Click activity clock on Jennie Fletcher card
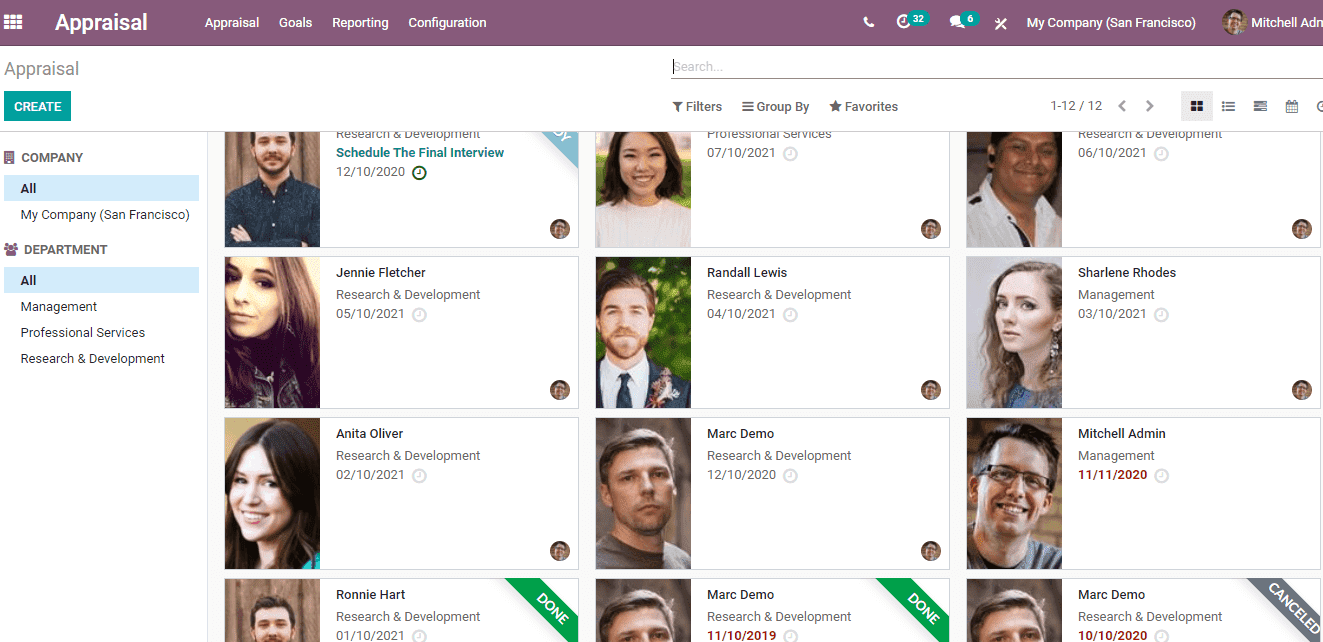1323x642 pixels. (x=419, y=315)
